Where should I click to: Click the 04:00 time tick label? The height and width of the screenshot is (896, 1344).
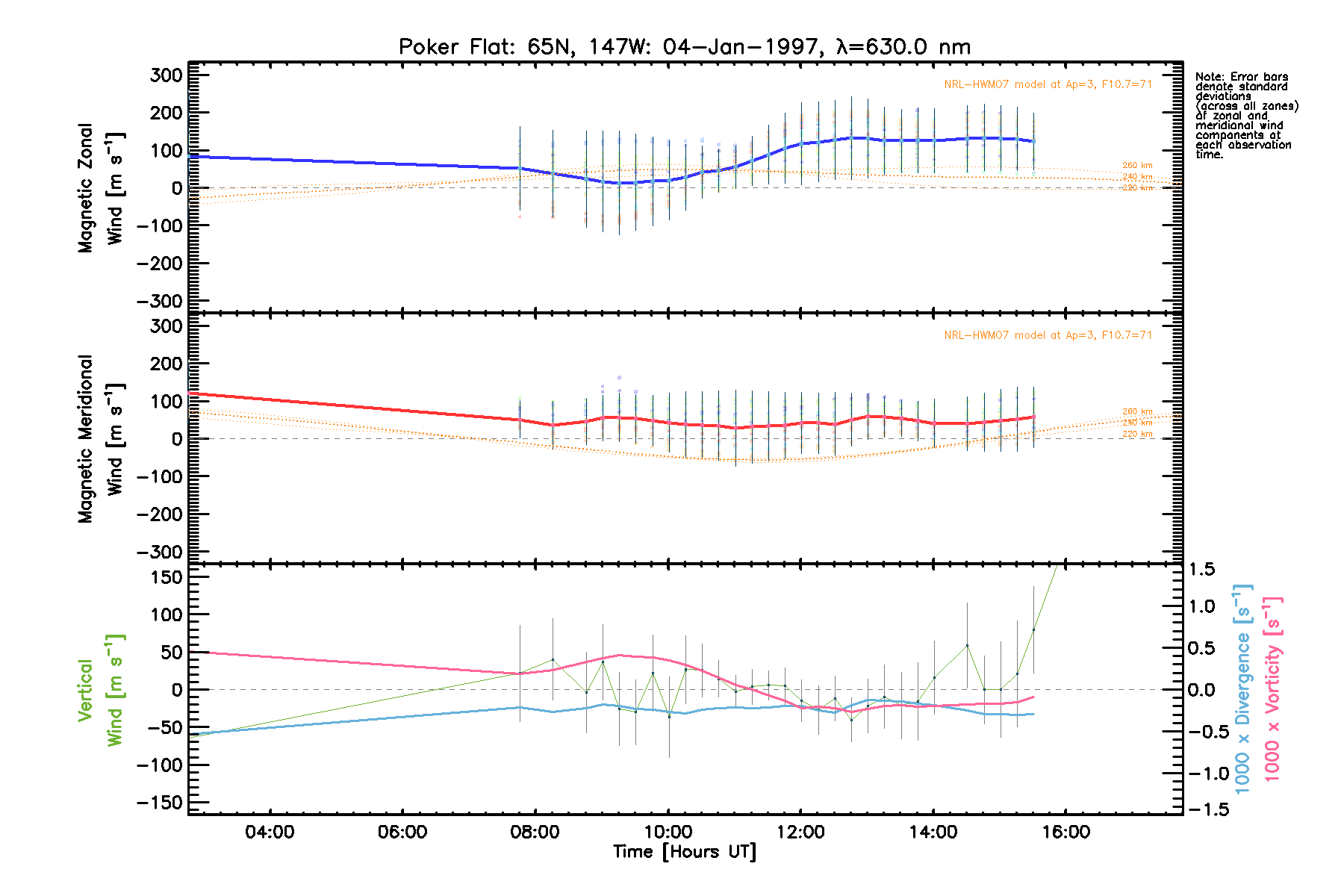(269, 833)
